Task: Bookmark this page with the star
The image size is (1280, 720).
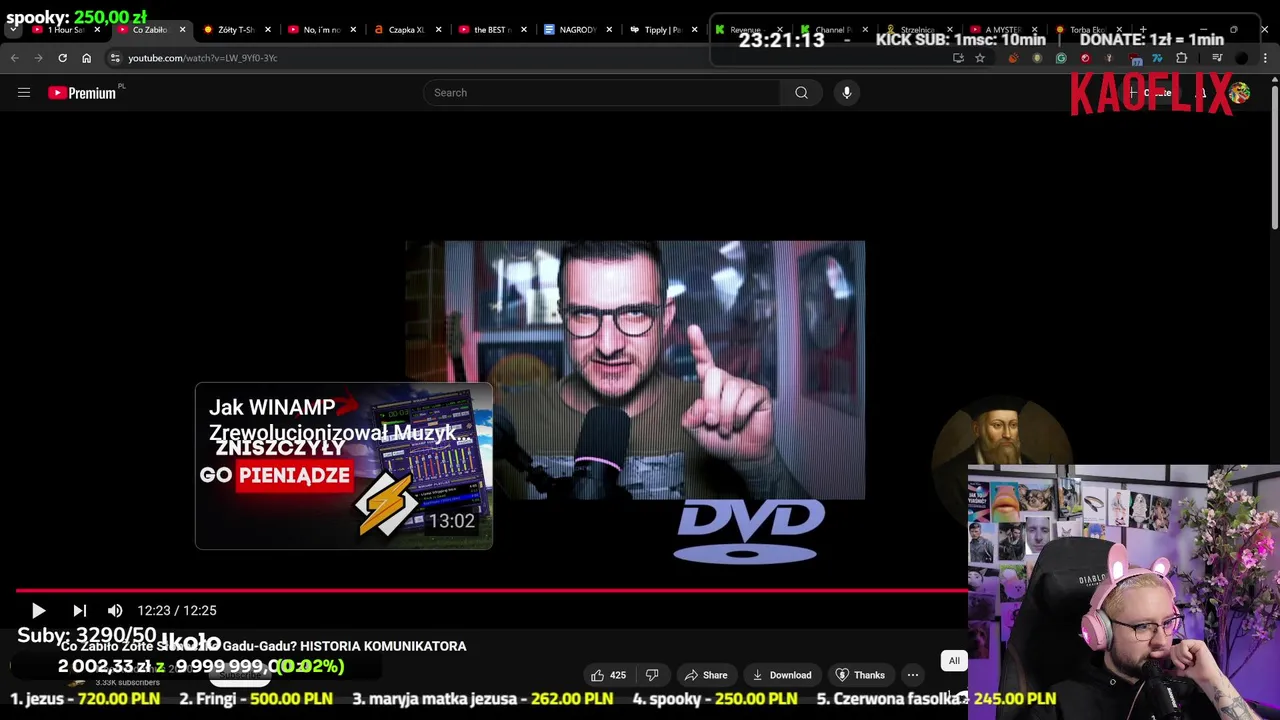Action: (x=980, y=58)
